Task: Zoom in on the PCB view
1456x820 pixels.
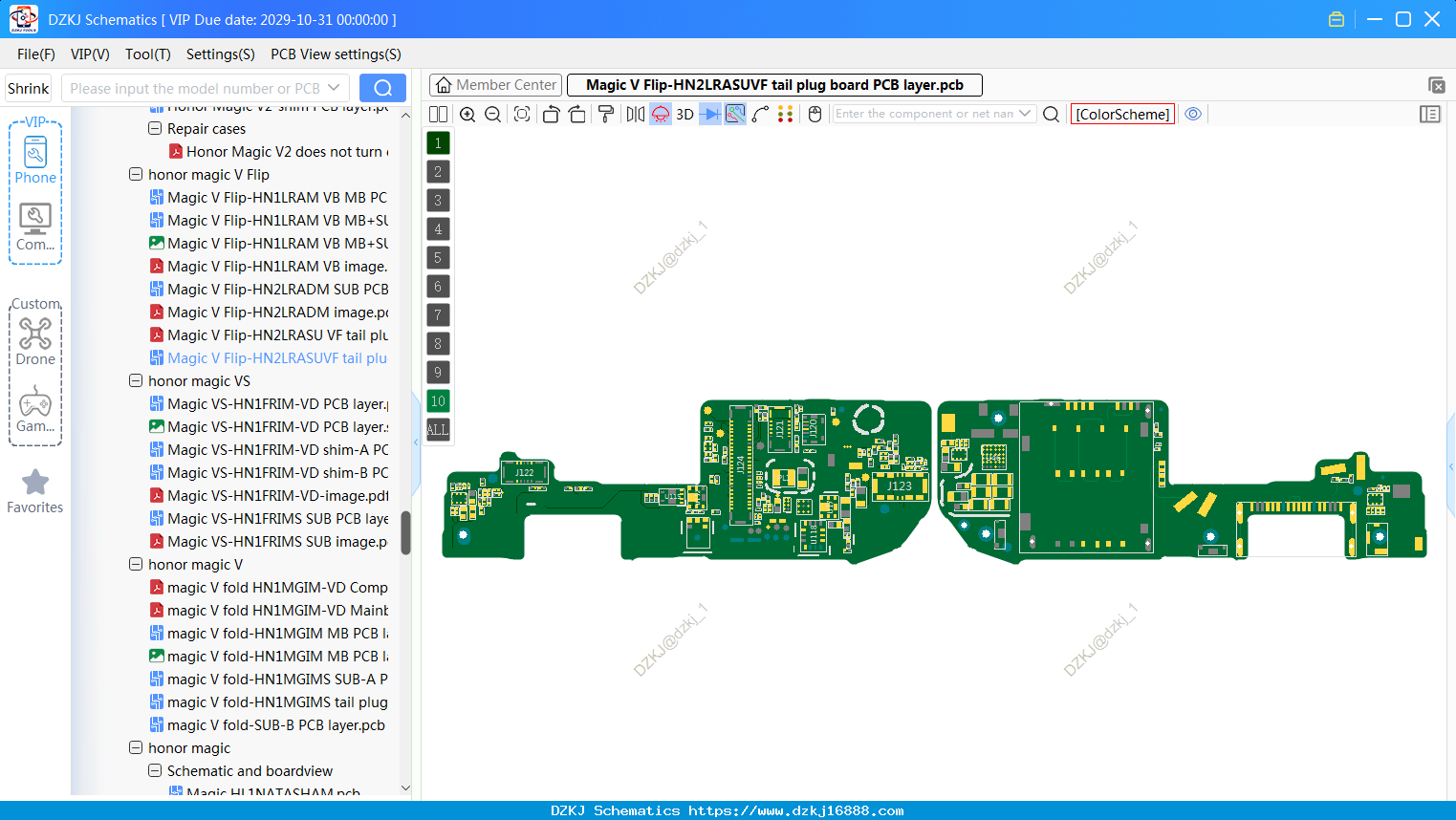Action: coord(467,114)
